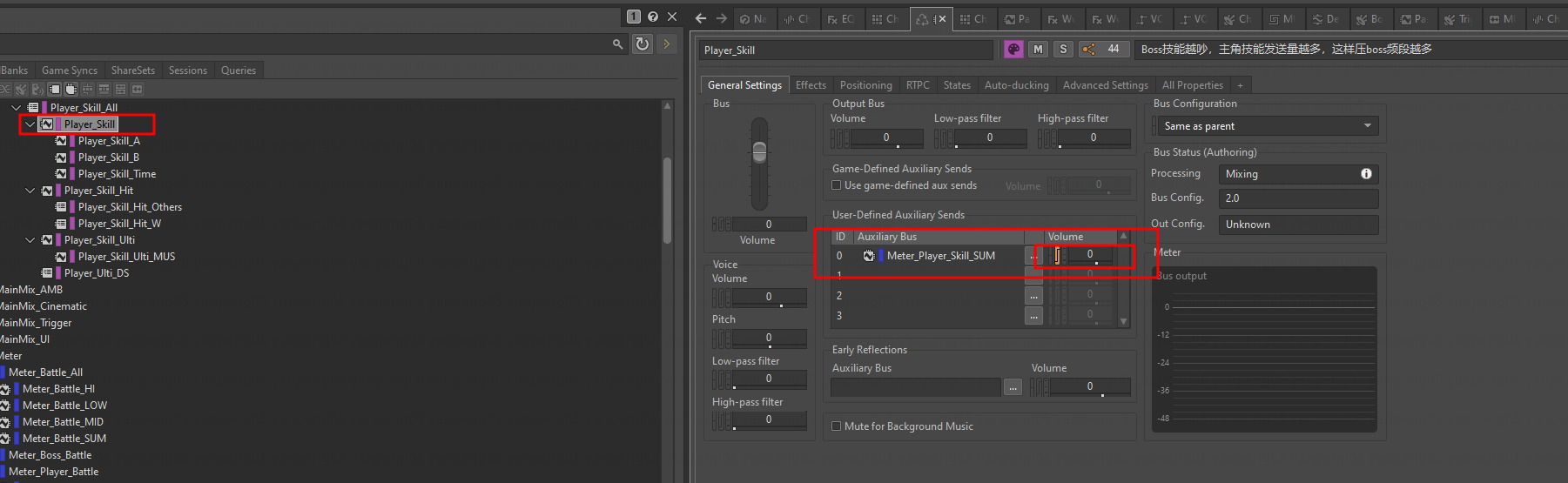
Task: Click the Output Bus Volume value slider
Action: [x=886, y=138]
